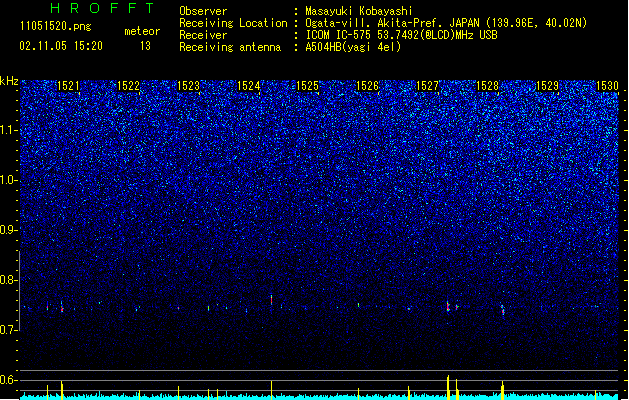
Task: Click the 1.0 kHz axis tick label
Action: coord(9,180)
